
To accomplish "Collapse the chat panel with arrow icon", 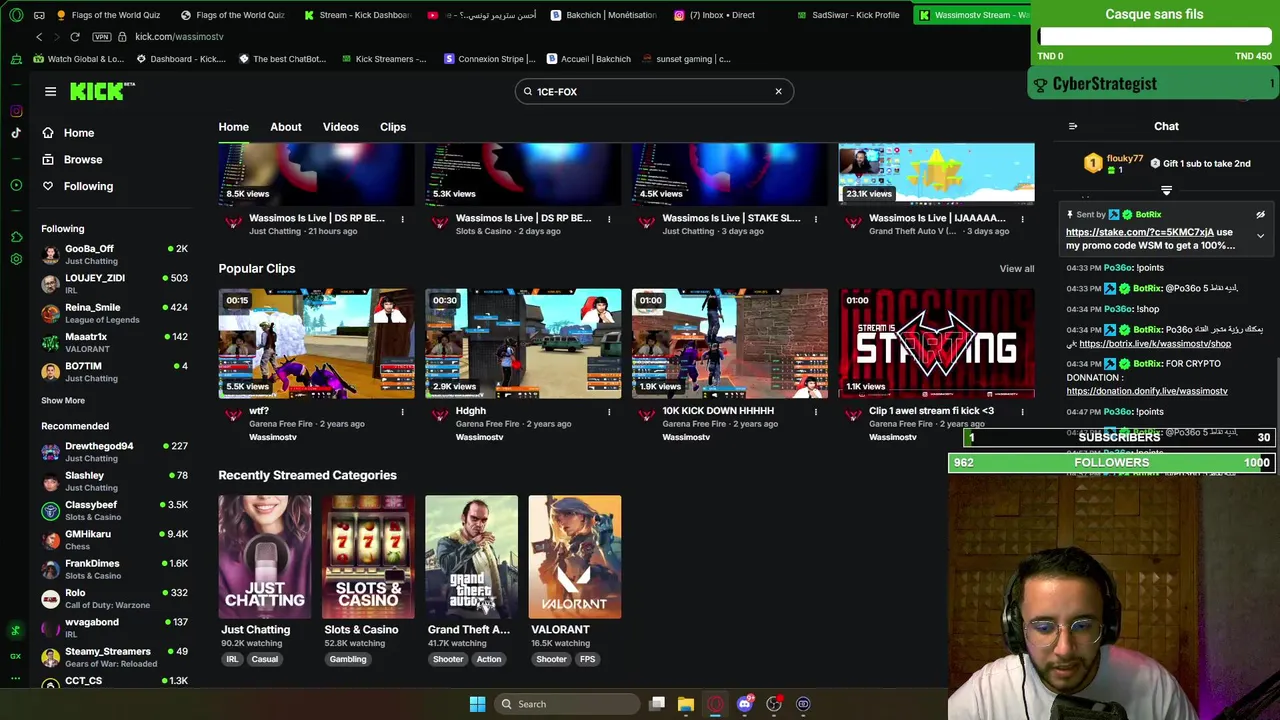I will tap(1073, 126).
